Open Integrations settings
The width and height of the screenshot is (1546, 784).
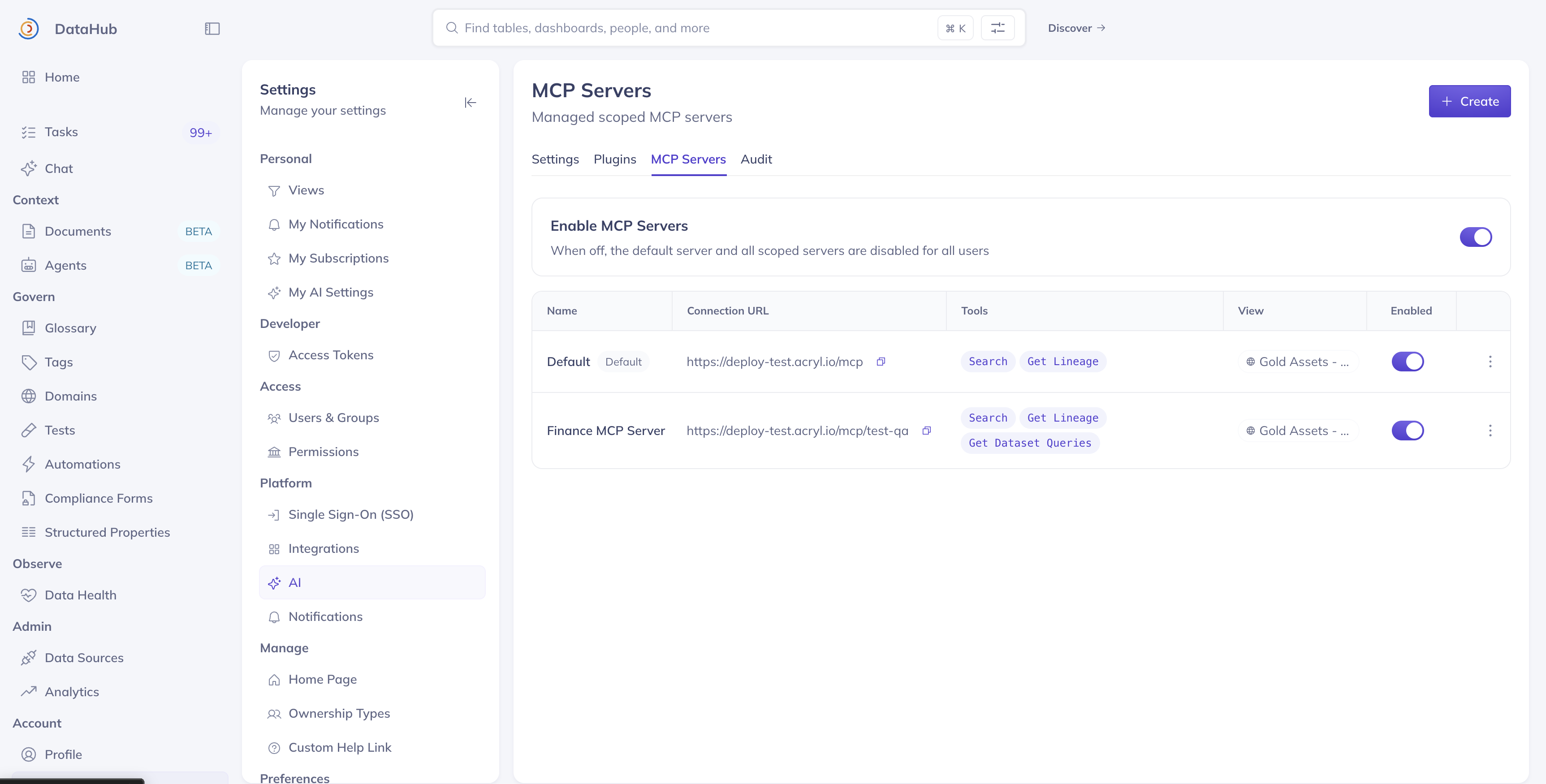pos(372,549)
